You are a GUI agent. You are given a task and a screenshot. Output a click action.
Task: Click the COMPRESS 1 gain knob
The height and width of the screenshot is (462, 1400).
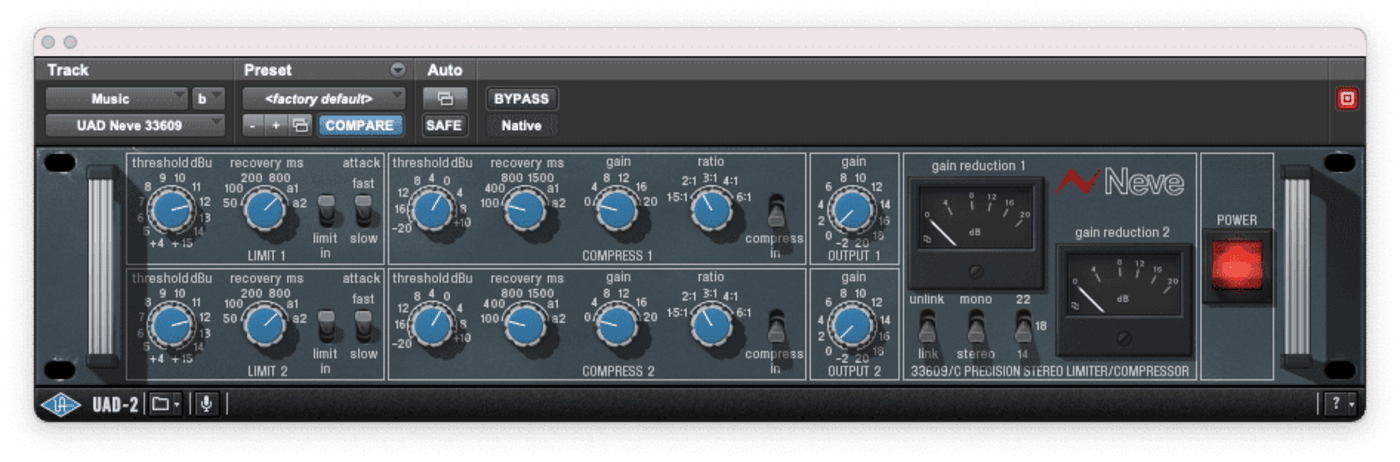point(617,211)
